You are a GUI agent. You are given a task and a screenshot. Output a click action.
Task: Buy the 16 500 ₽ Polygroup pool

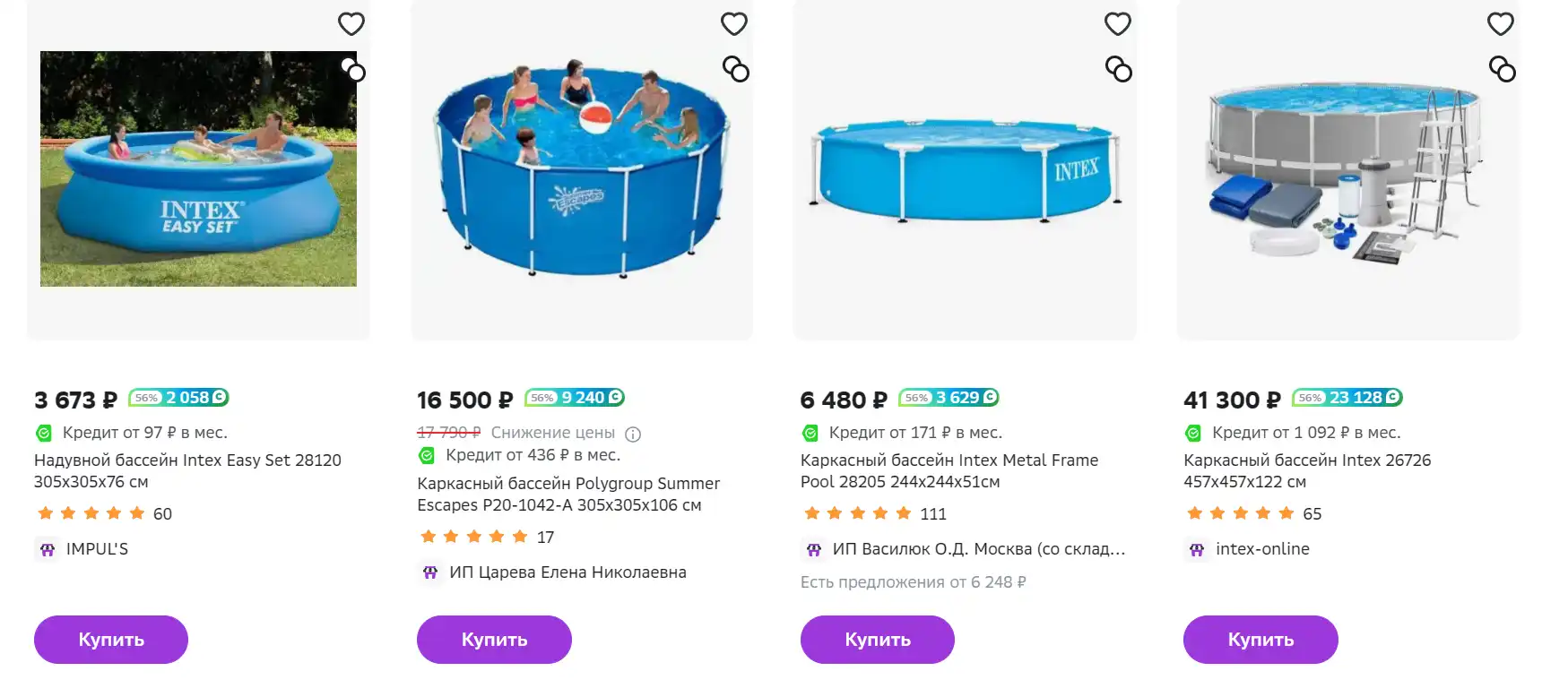494,640
